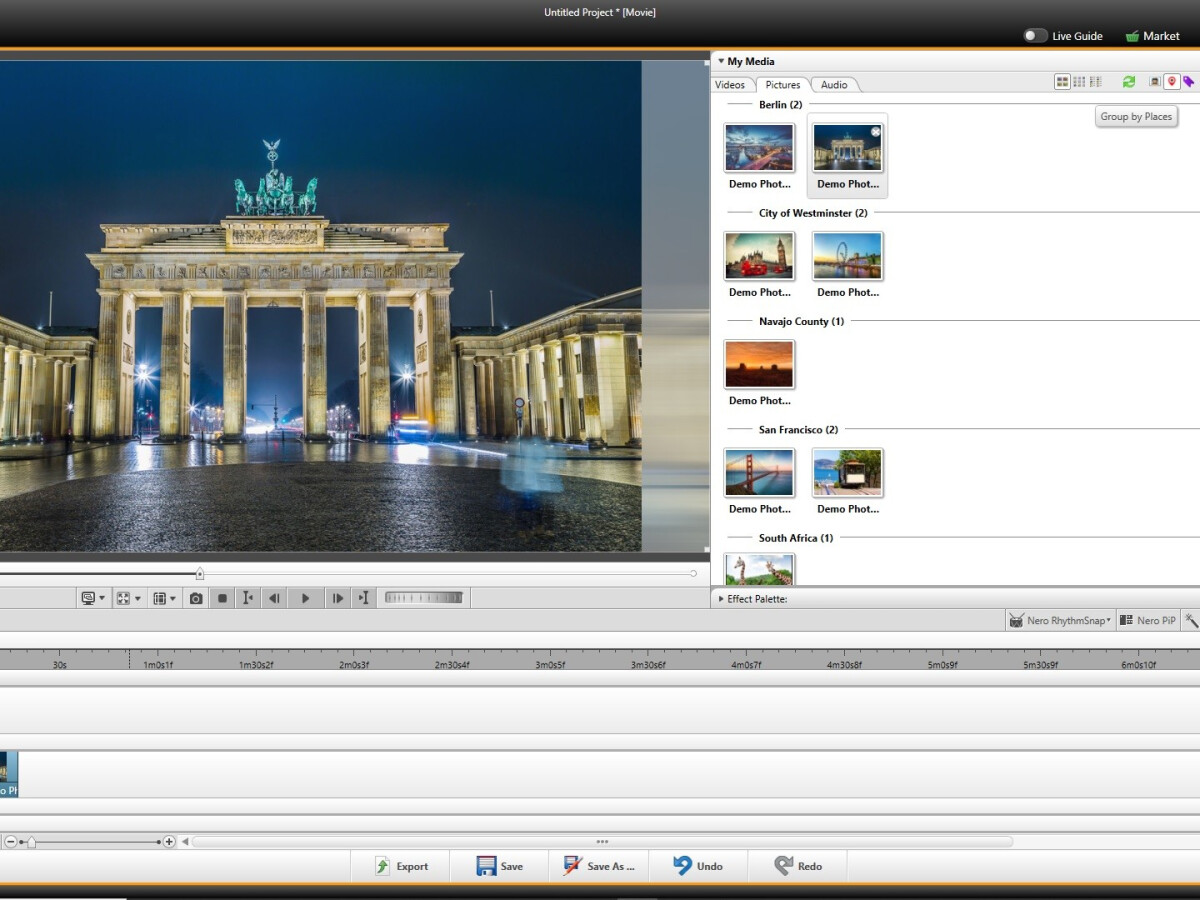Viewport: 1200px width, 900px height.
Task: Open the display mode dropdown in preview toolbar
Action: coord(89,597)
